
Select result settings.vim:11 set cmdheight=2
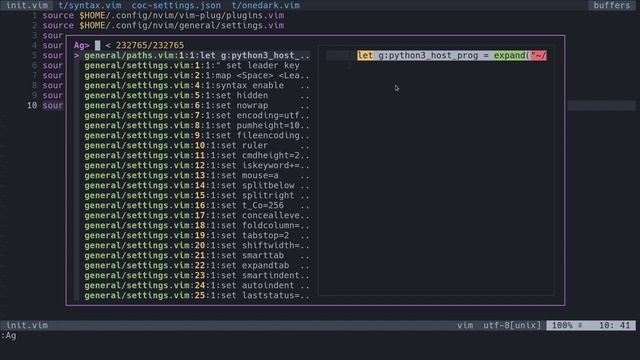click(x=197, y=156)
